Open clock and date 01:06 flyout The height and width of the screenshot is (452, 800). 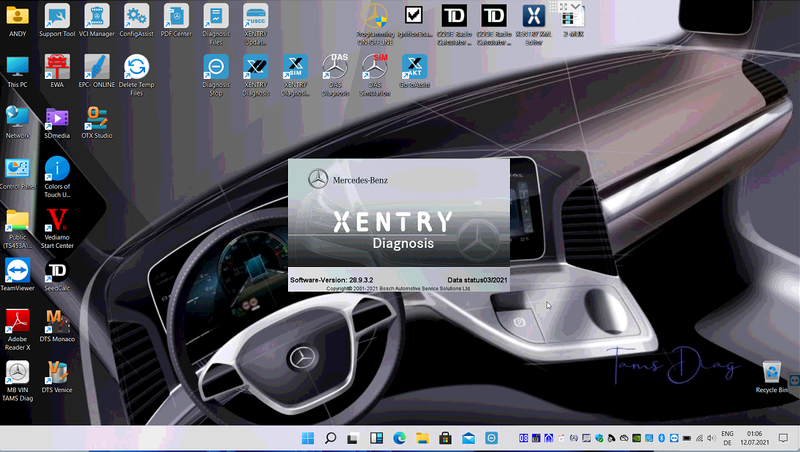pyautogui.click(x=755, y=438)
